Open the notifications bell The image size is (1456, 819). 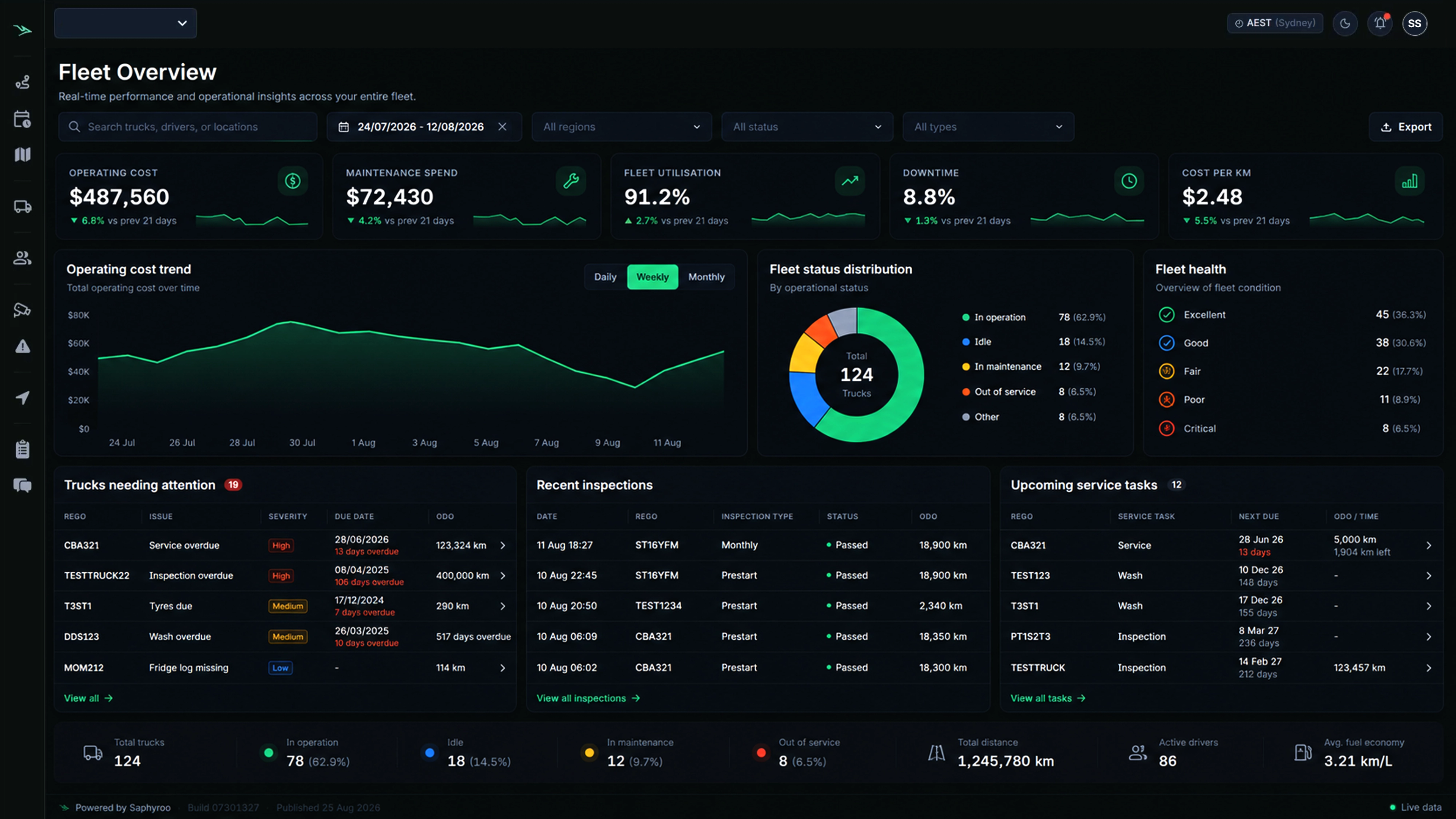1380,23
